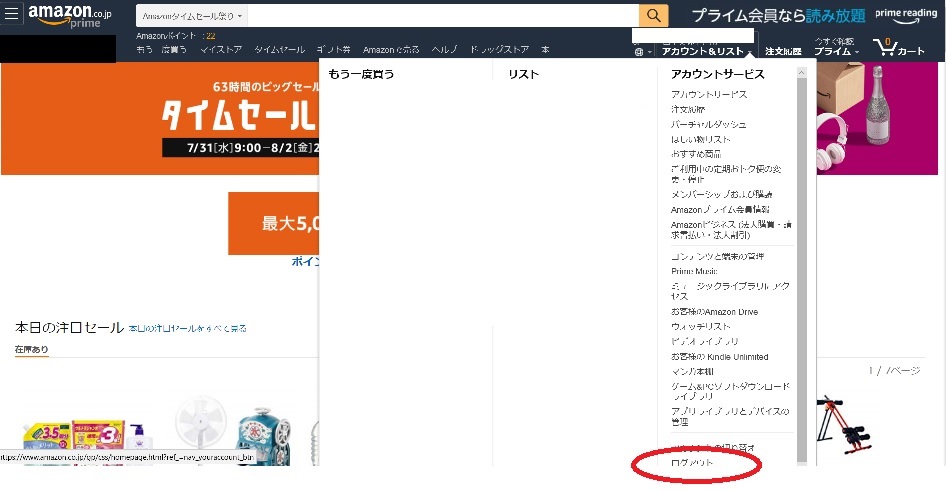
Task: Open ヘルプ in the navigation bar
Action: click(x=444, y=49)
